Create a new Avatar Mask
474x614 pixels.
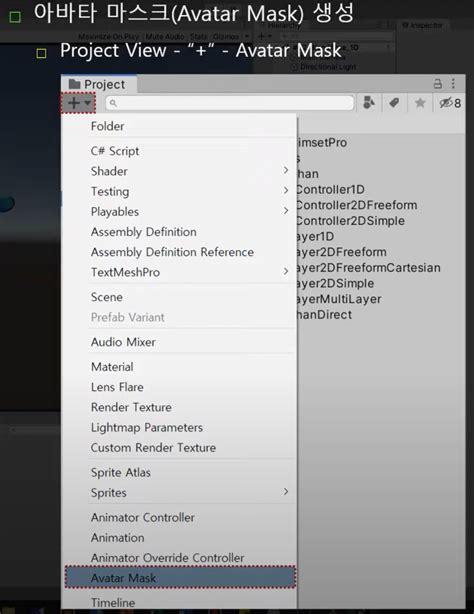pos(180,578)
